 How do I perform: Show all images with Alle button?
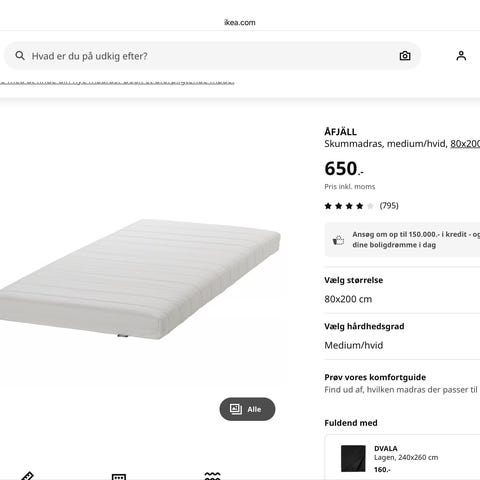(247, 409)
